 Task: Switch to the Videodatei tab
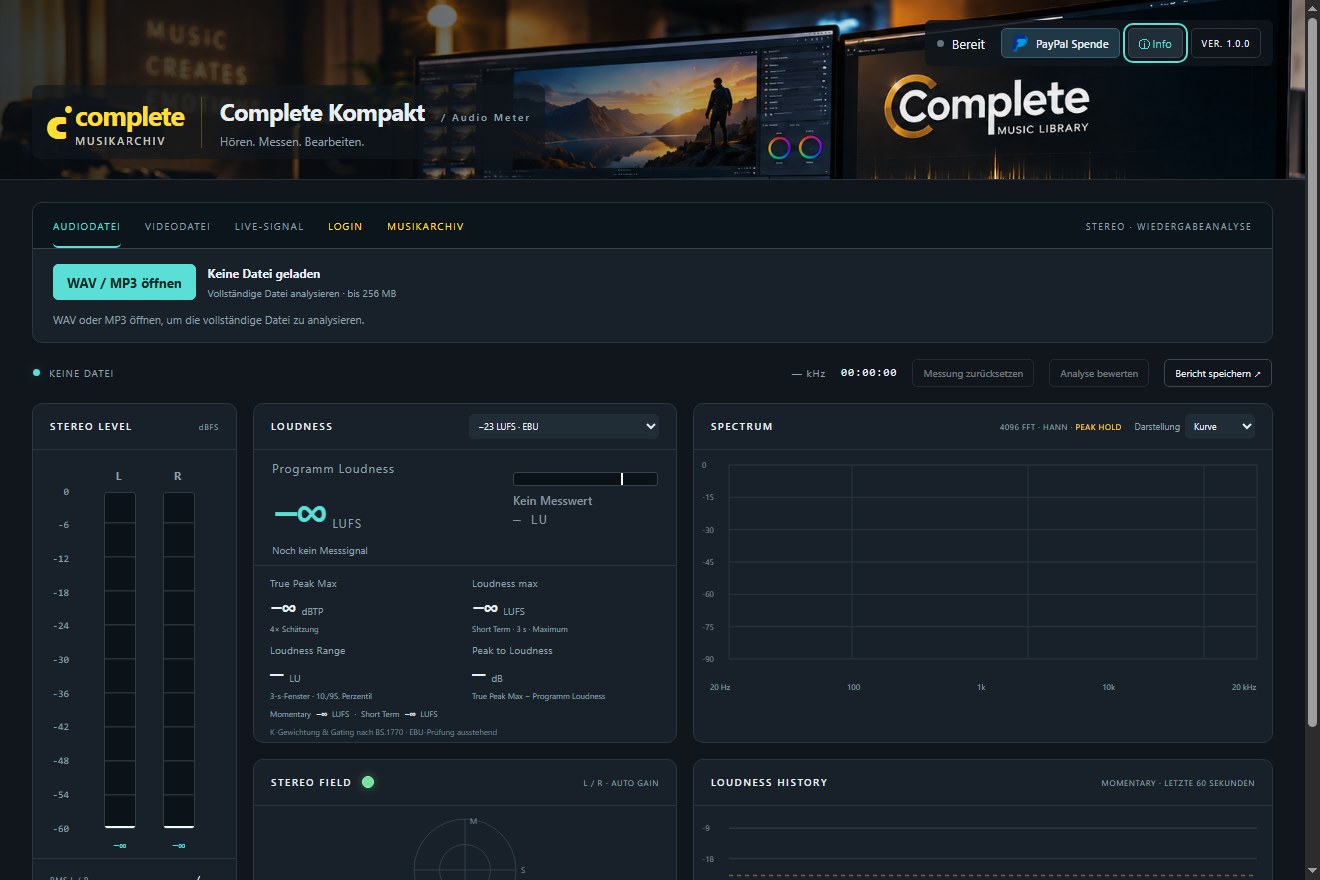(177, 227)
